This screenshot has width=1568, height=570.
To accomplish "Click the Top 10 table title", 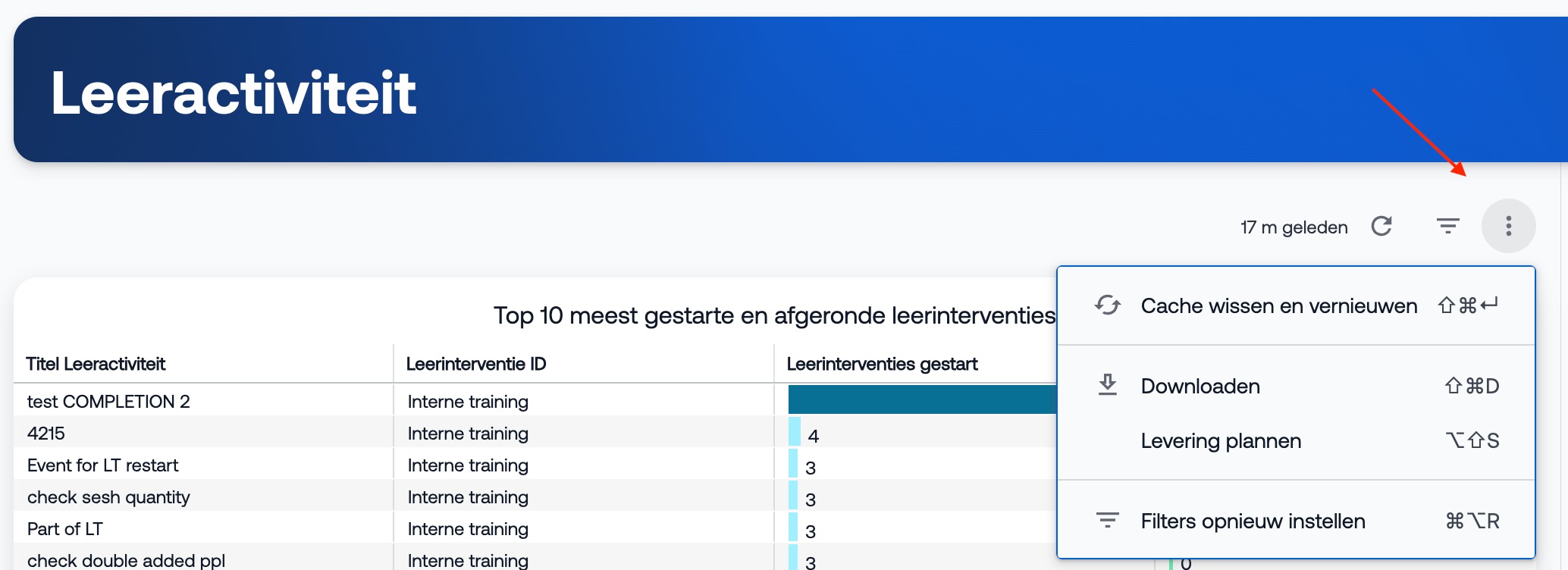I will click(773, 315).
